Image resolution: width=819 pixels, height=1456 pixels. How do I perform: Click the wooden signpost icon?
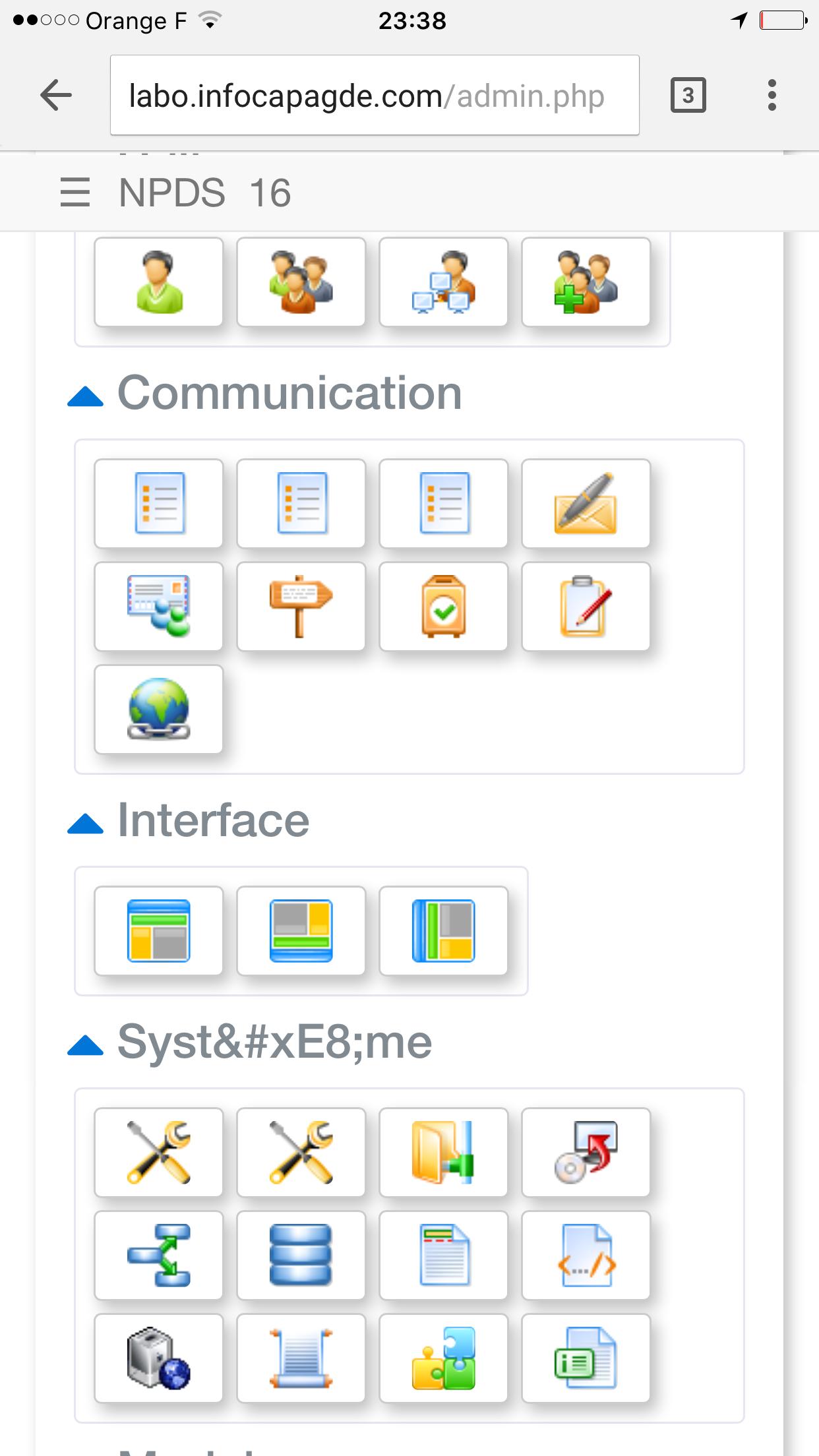tap(301, 606)
